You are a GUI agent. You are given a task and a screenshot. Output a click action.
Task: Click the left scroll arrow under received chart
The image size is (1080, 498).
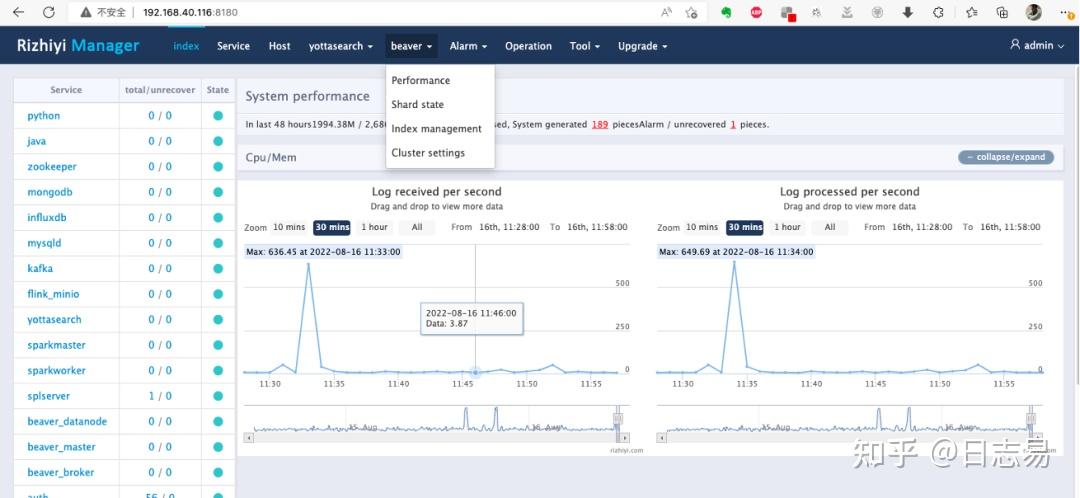tap(249, 437)
